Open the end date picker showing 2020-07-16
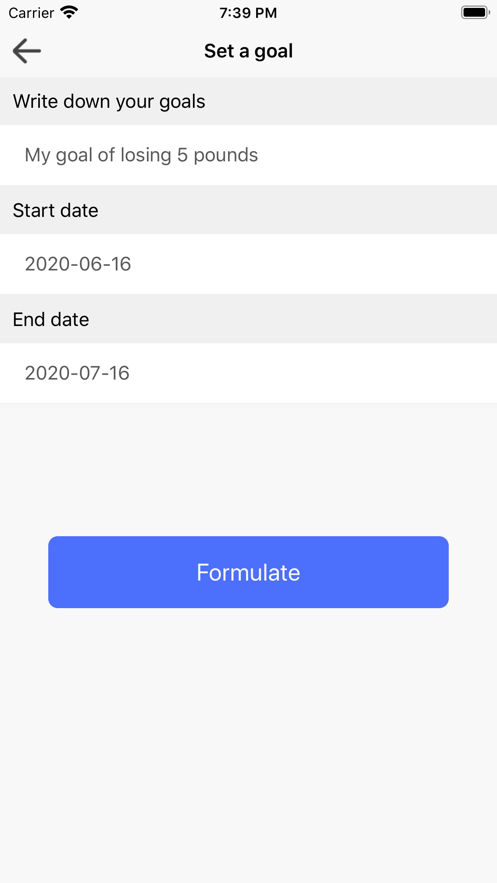 [248, 373]
